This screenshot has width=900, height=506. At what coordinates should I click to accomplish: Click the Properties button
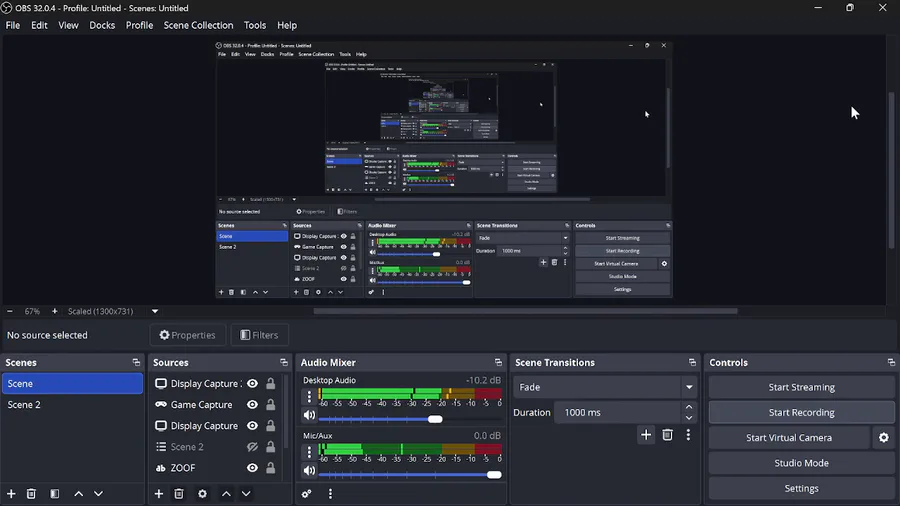[x=188, y=335]
